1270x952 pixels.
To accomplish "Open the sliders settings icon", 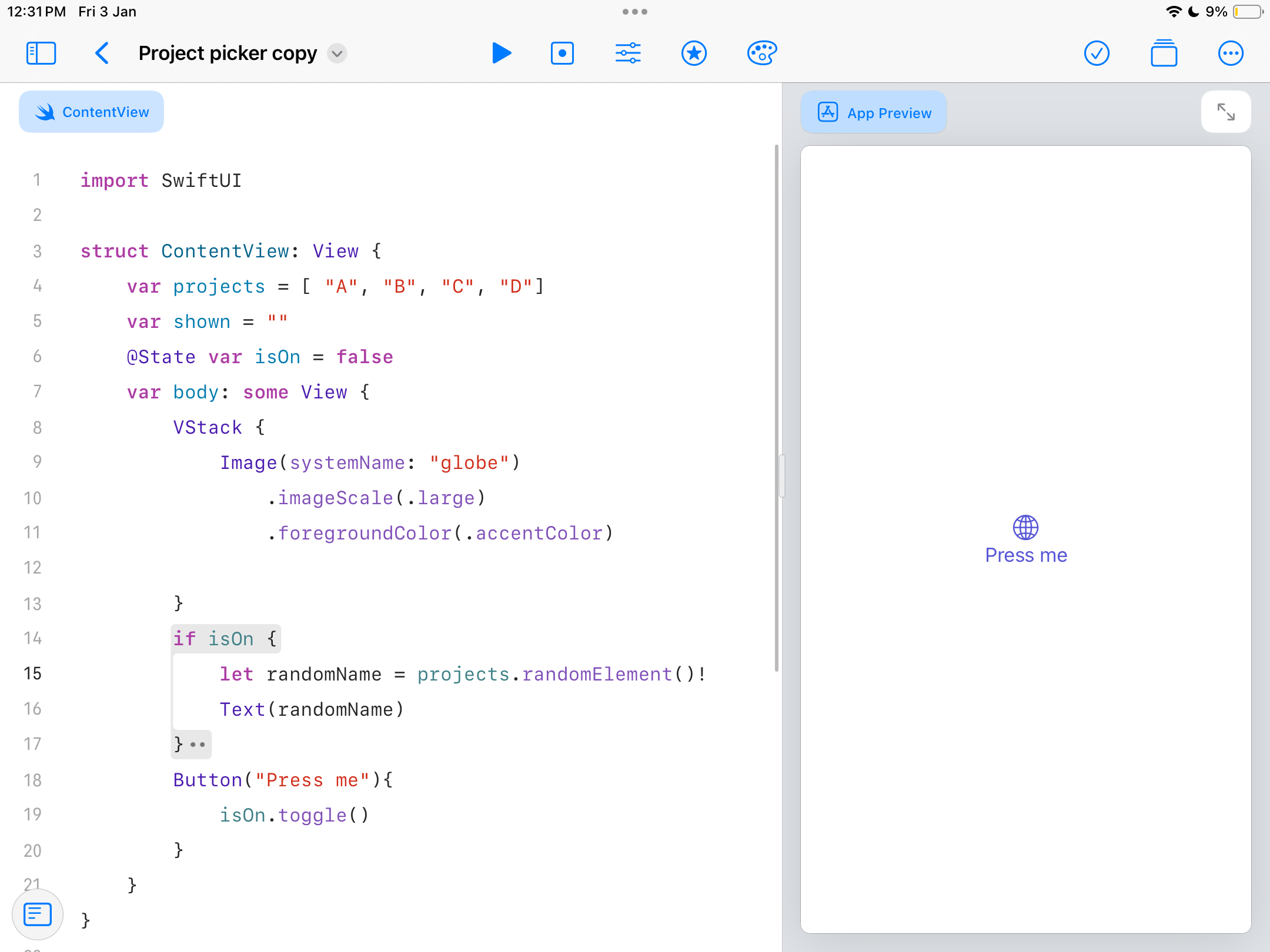I will 628,53.
